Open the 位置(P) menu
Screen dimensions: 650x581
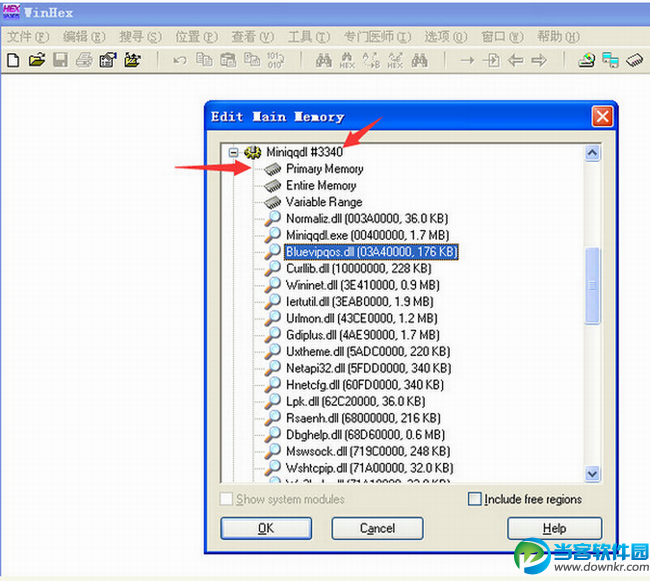coord(196,37)
